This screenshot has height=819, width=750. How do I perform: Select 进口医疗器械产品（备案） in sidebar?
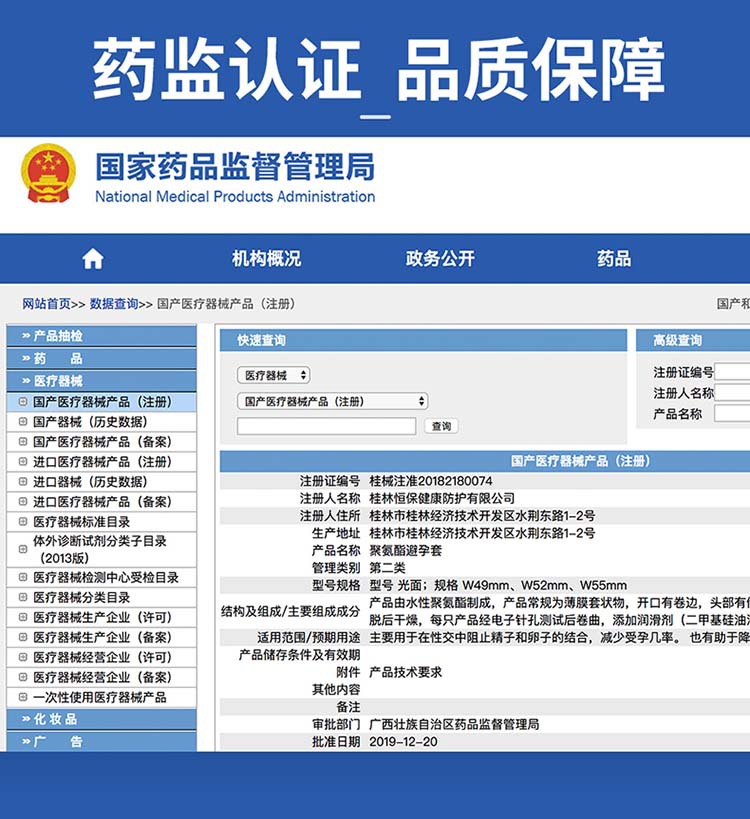pos(102,502)
